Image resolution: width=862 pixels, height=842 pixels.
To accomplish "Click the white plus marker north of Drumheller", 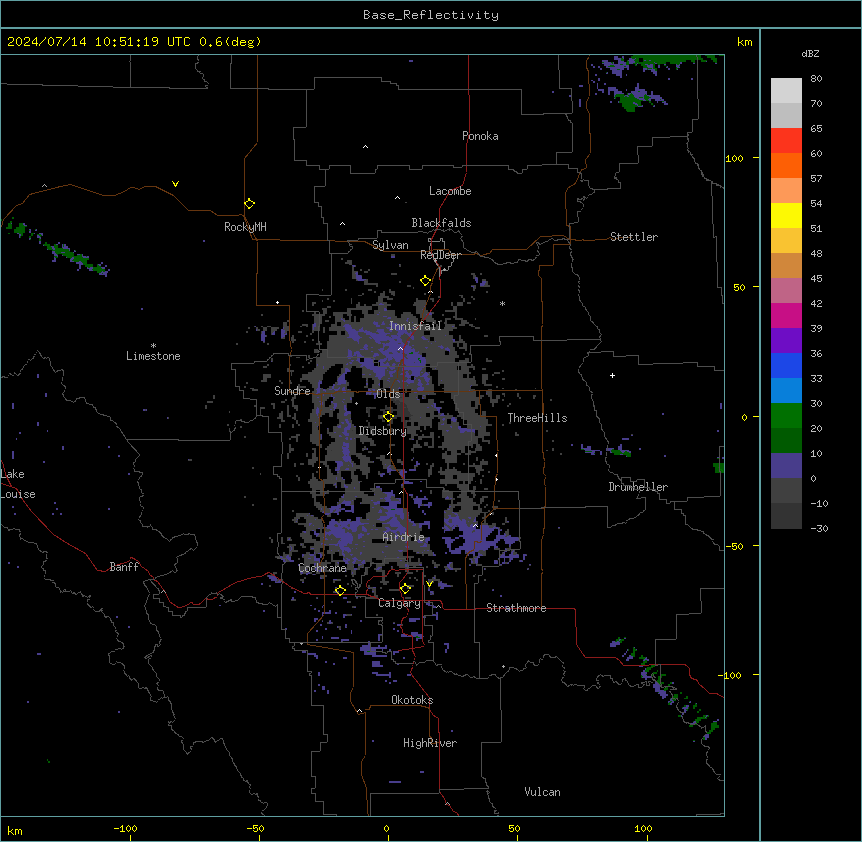I will (612, 375).
